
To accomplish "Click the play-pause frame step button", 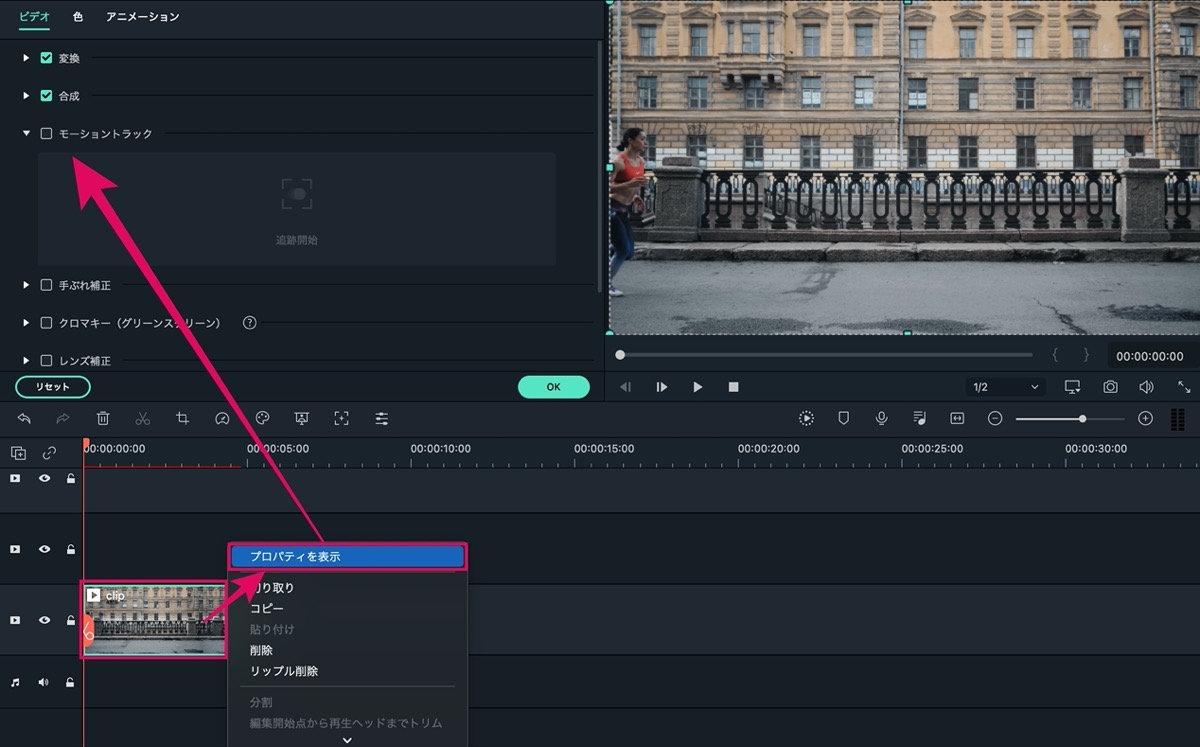I will (x=661, y=387).
